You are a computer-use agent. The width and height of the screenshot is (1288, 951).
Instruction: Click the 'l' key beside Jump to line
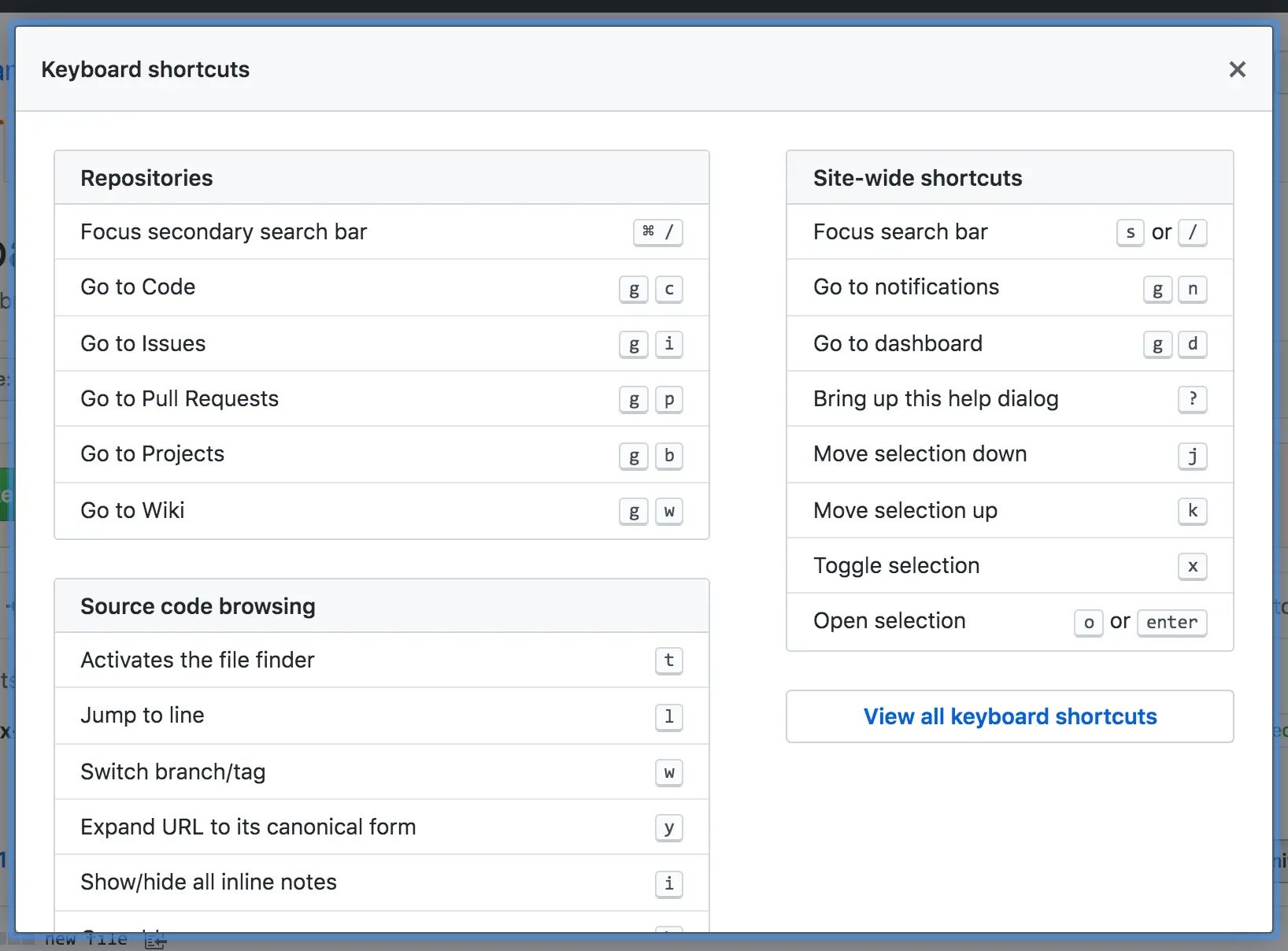[668, 716]
